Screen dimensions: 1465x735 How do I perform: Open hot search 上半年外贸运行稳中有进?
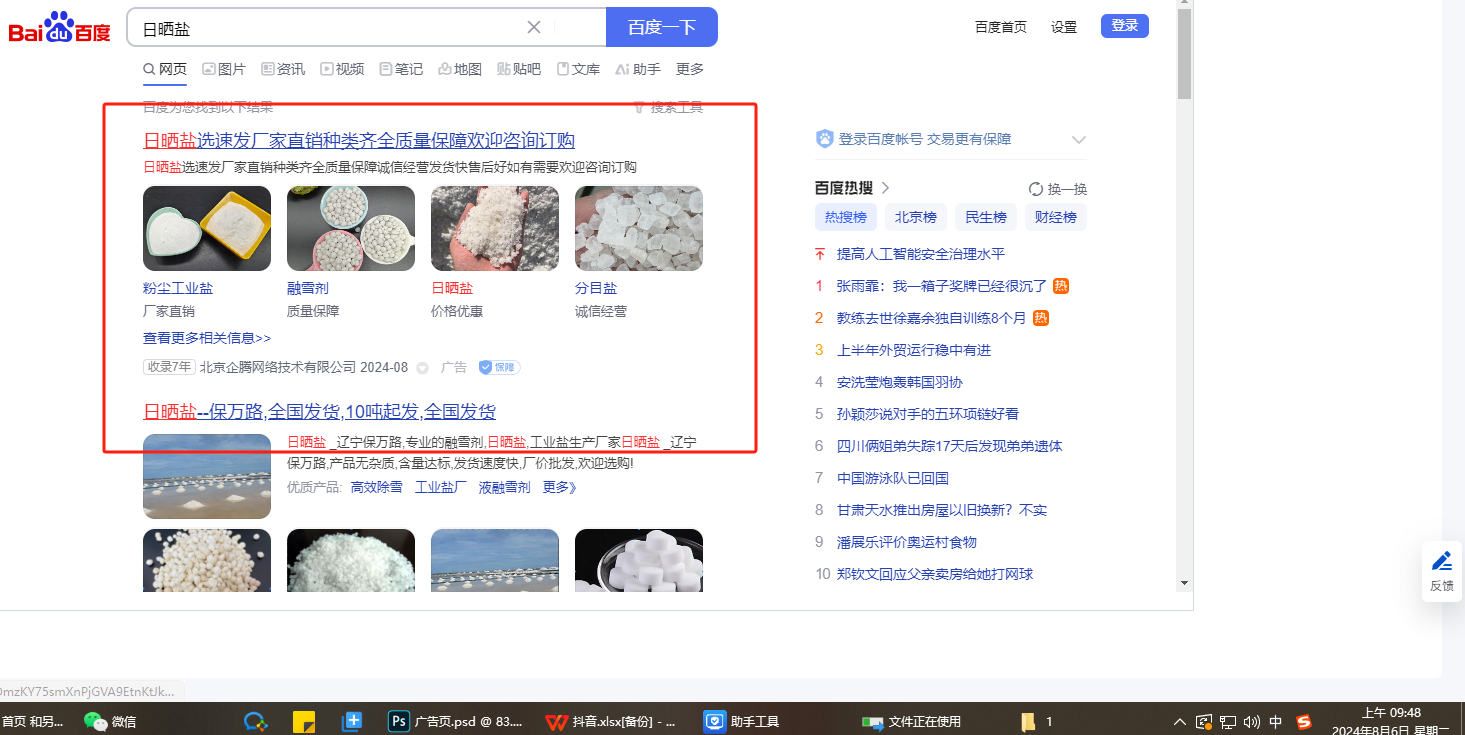coord(914,350)
